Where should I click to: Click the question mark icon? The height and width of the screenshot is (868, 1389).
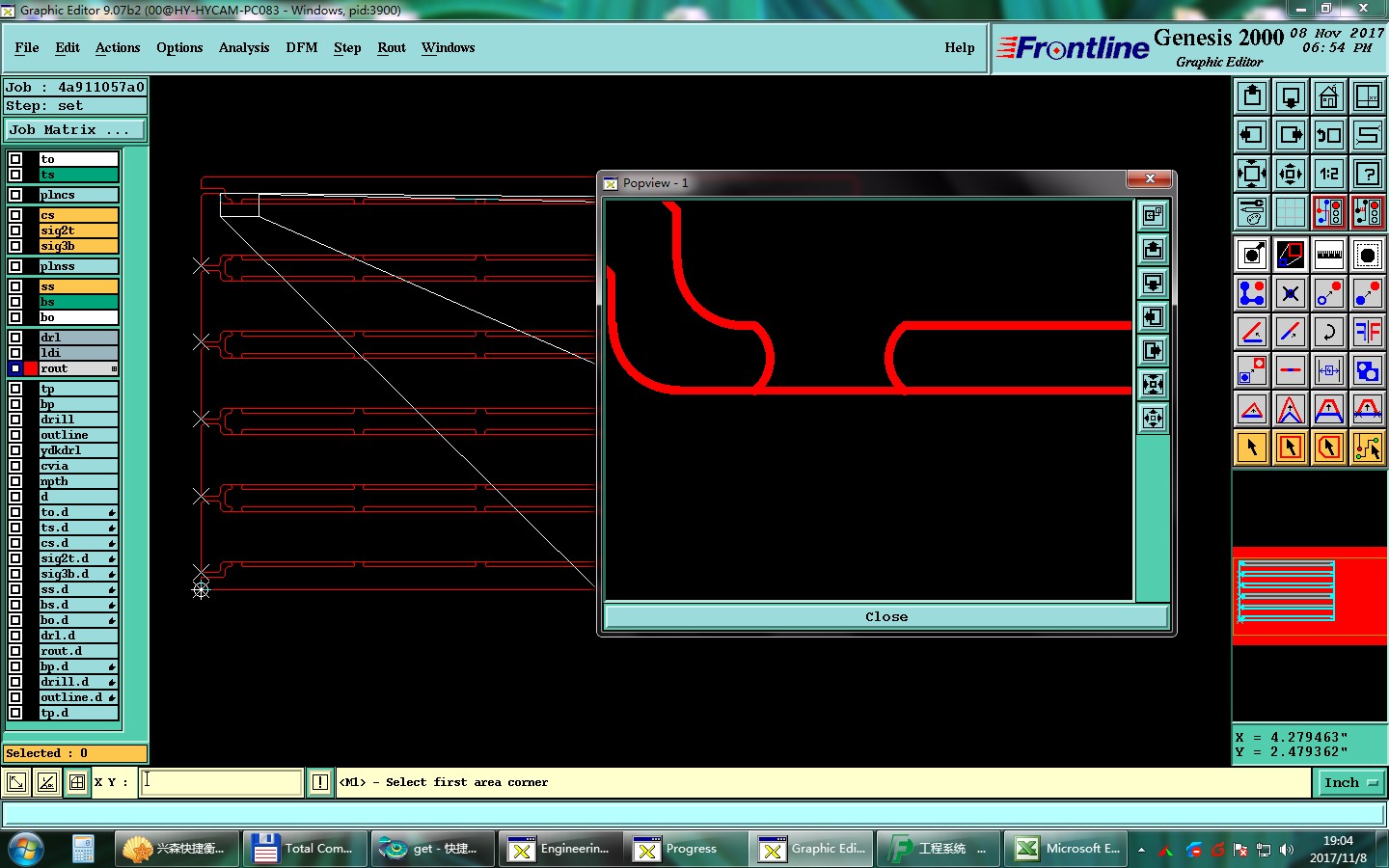pos(1368,174)
